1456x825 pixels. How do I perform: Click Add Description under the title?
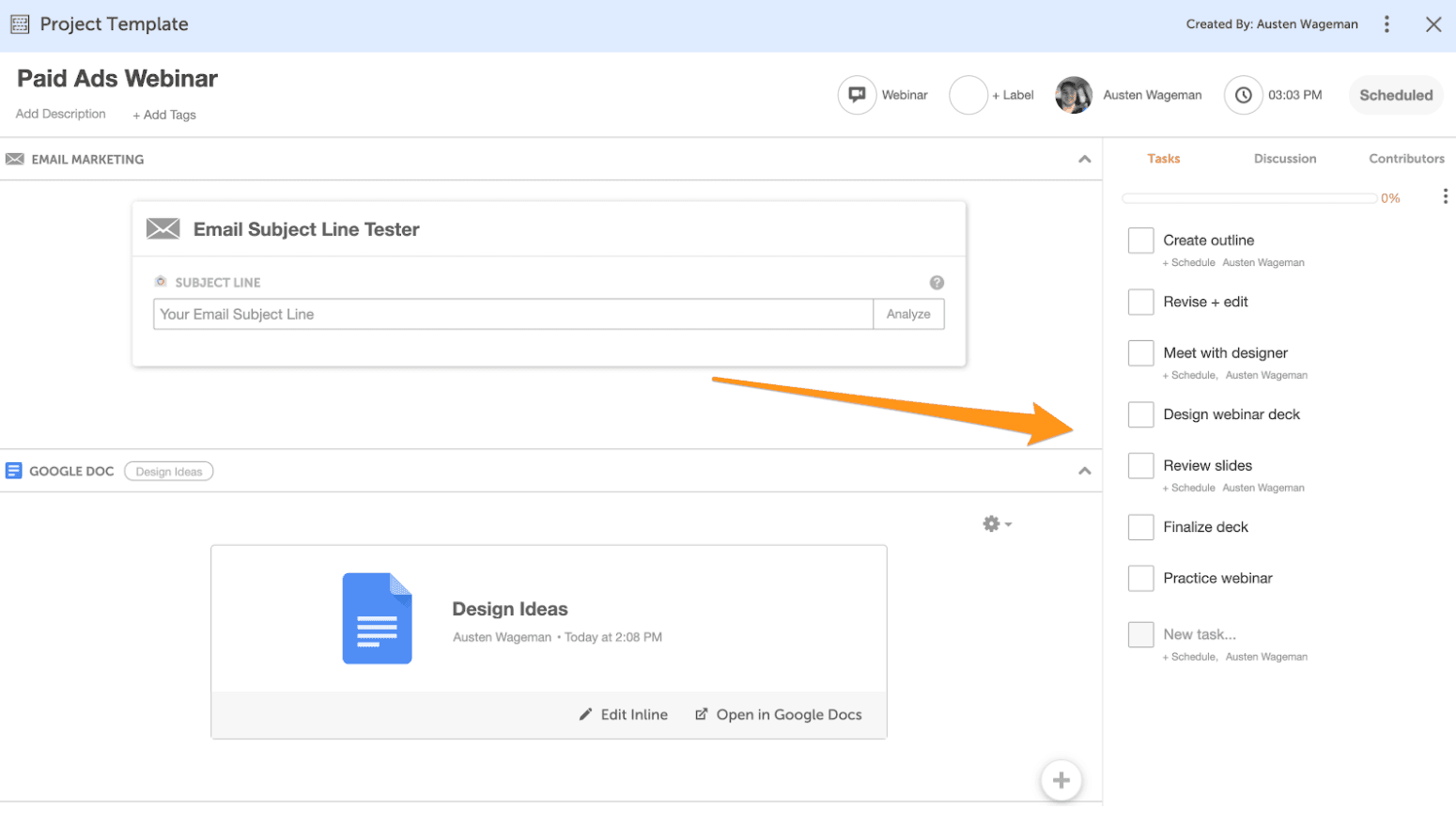tap(61, 114)
